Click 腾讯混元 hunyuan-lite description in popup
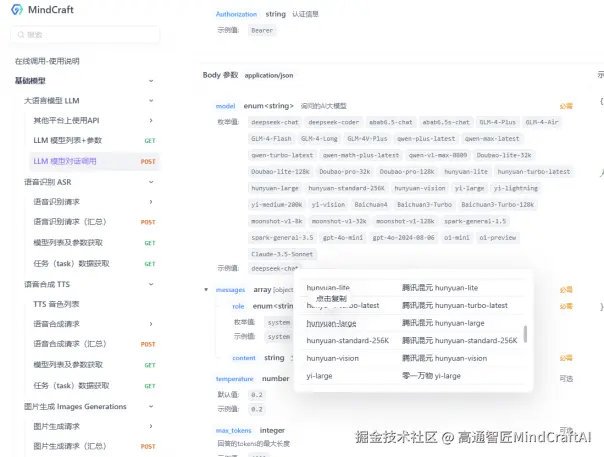The height and width of the screenshot is (457, 604). 440,288
